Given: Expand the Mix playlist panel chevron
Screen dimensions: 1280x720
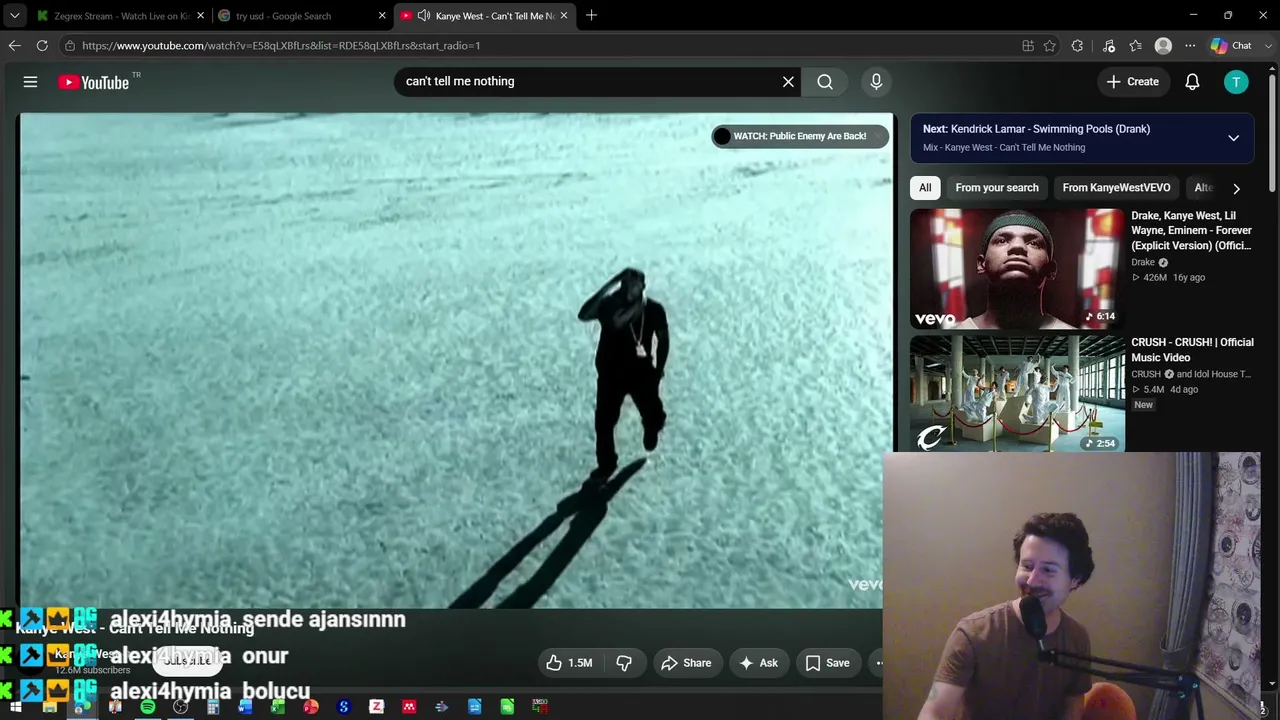Looking at the screenshot, I should click(x=1233, y=138).
